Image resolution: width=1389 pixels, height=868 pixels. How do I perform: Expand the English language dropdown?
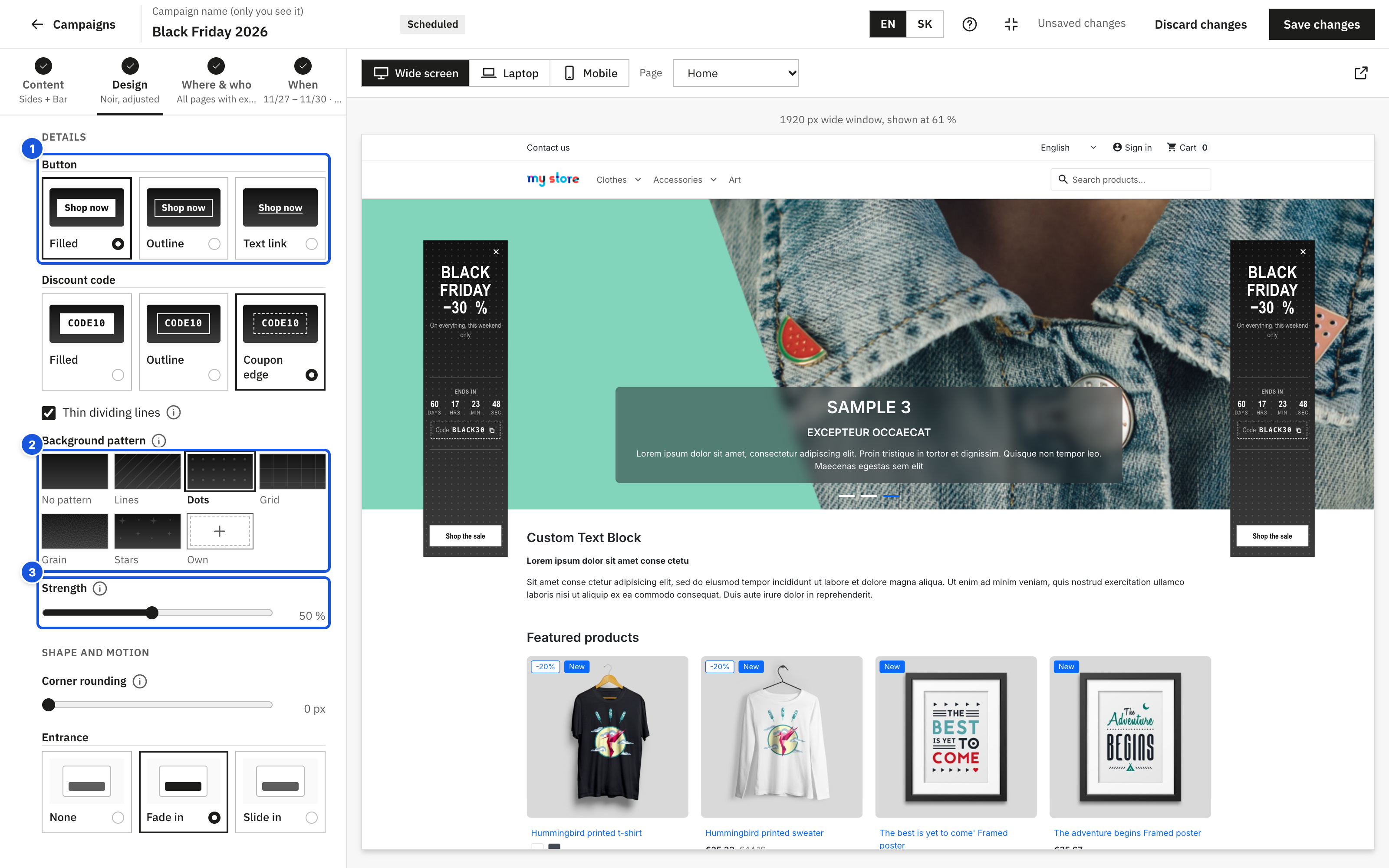(1068, 148)
